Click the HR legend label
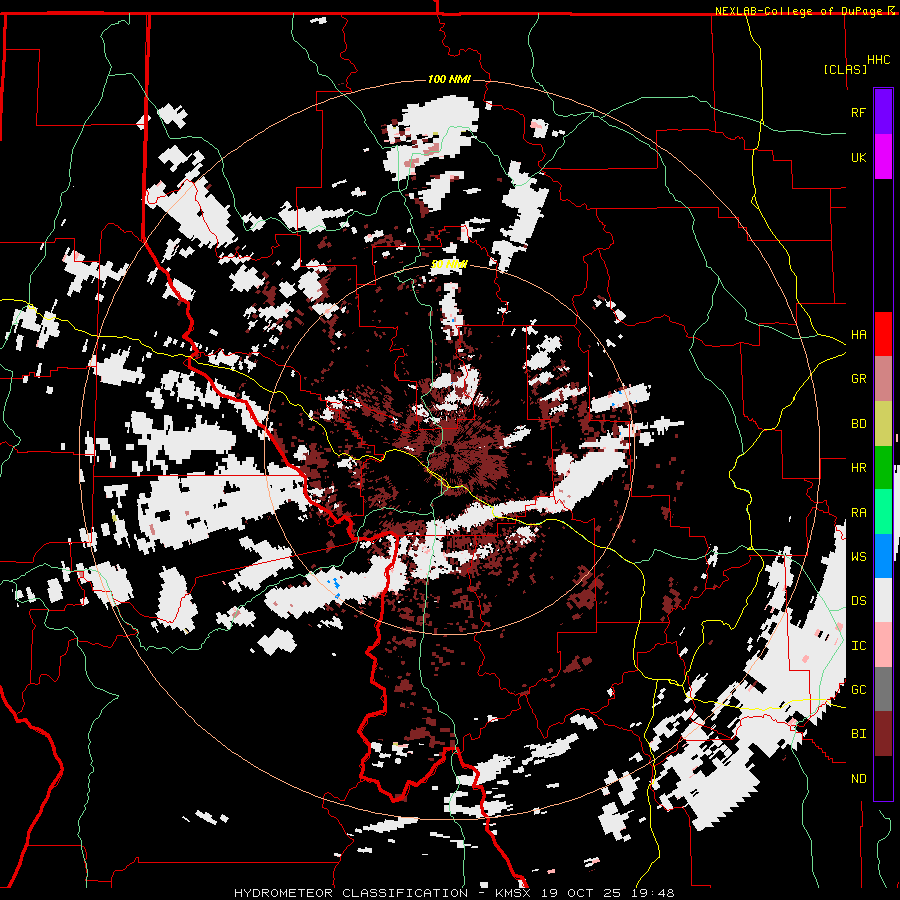900x900 pixels. pos(858,468)
